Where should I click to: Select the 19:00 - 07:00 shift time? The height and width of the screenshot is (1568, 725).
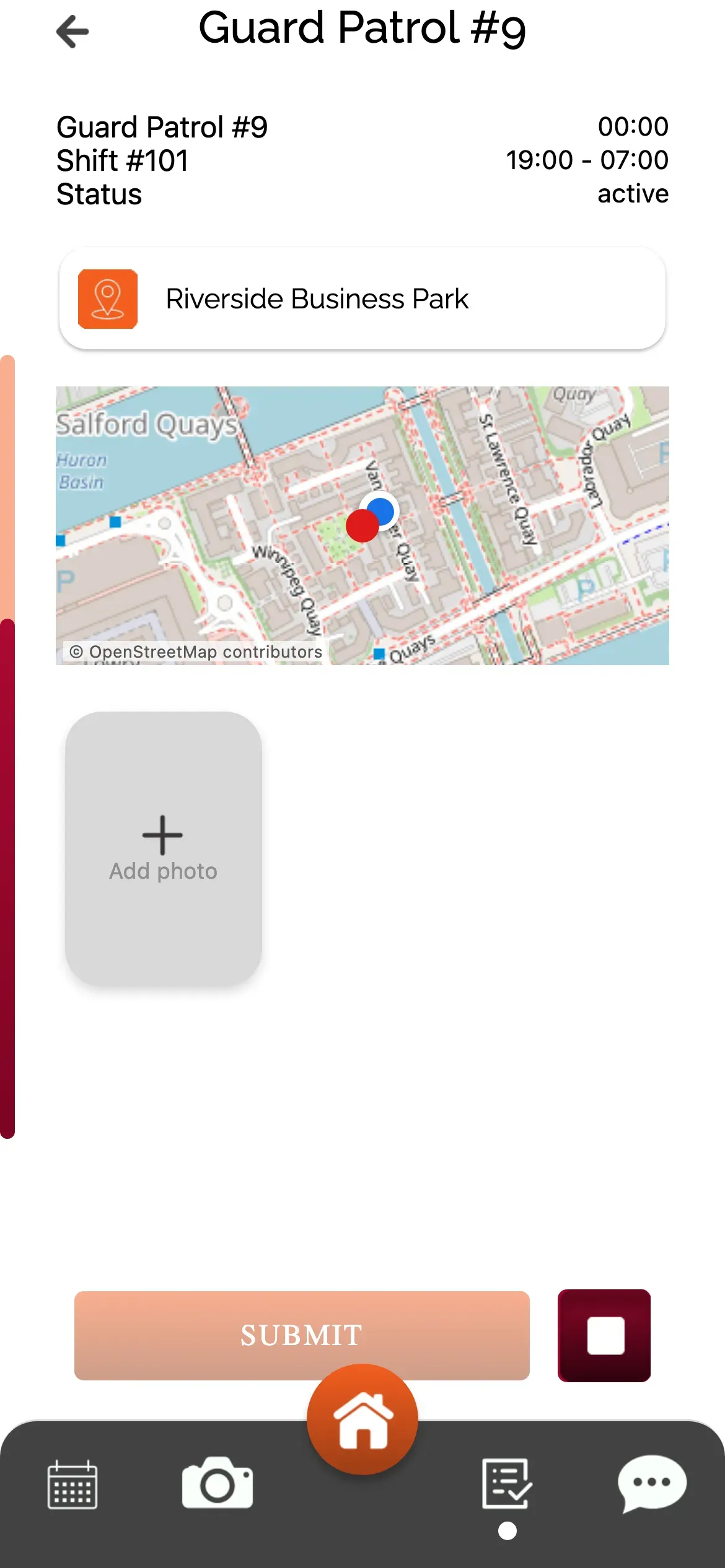(x=587, y=160)
